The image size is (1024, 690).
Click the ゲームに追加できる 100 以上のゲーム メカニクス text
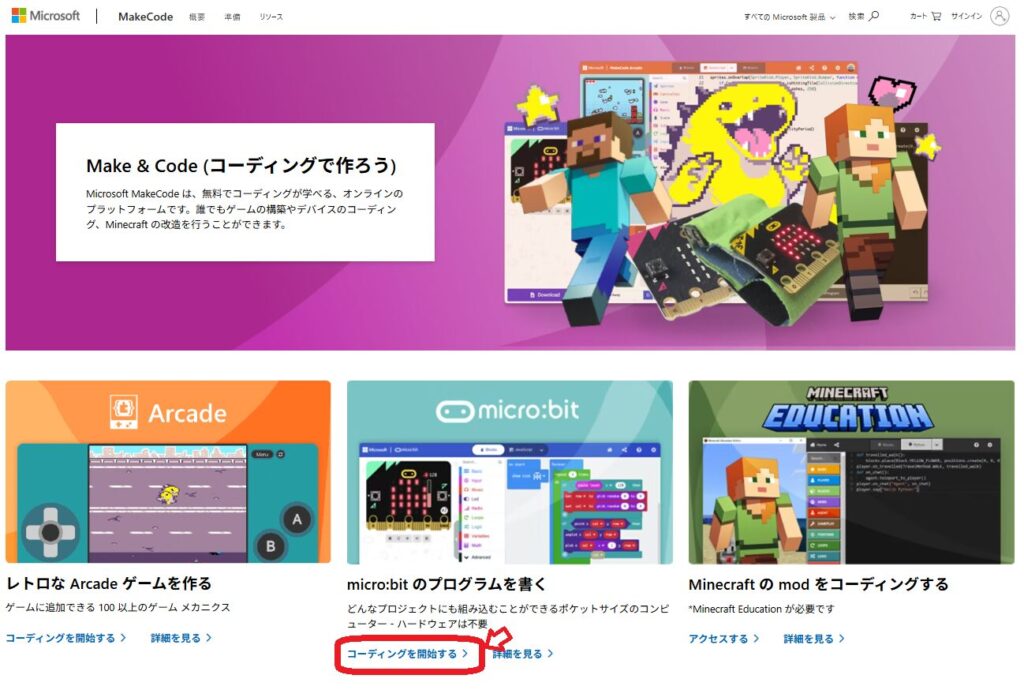click(118, 608)
